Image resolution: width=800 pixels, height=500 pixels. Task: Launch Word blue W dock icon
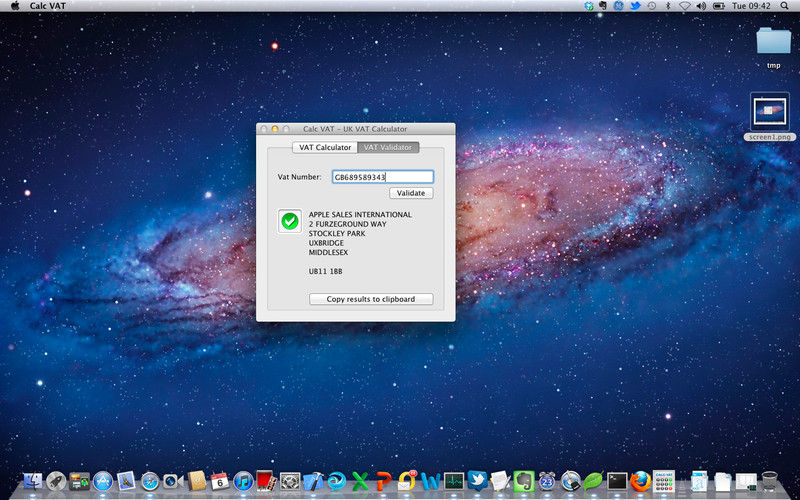[x=431, y=481]
